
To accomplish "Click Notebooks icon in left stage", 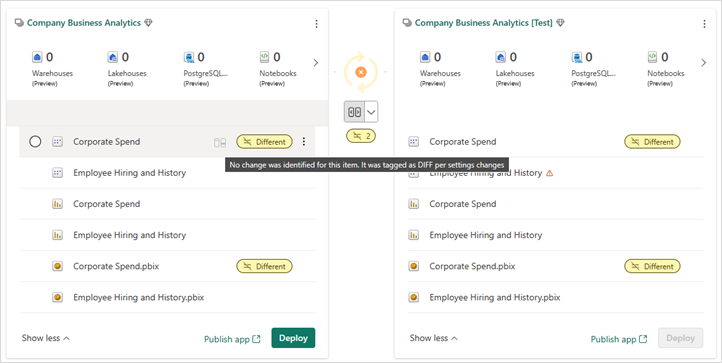I will pos(264,57).
